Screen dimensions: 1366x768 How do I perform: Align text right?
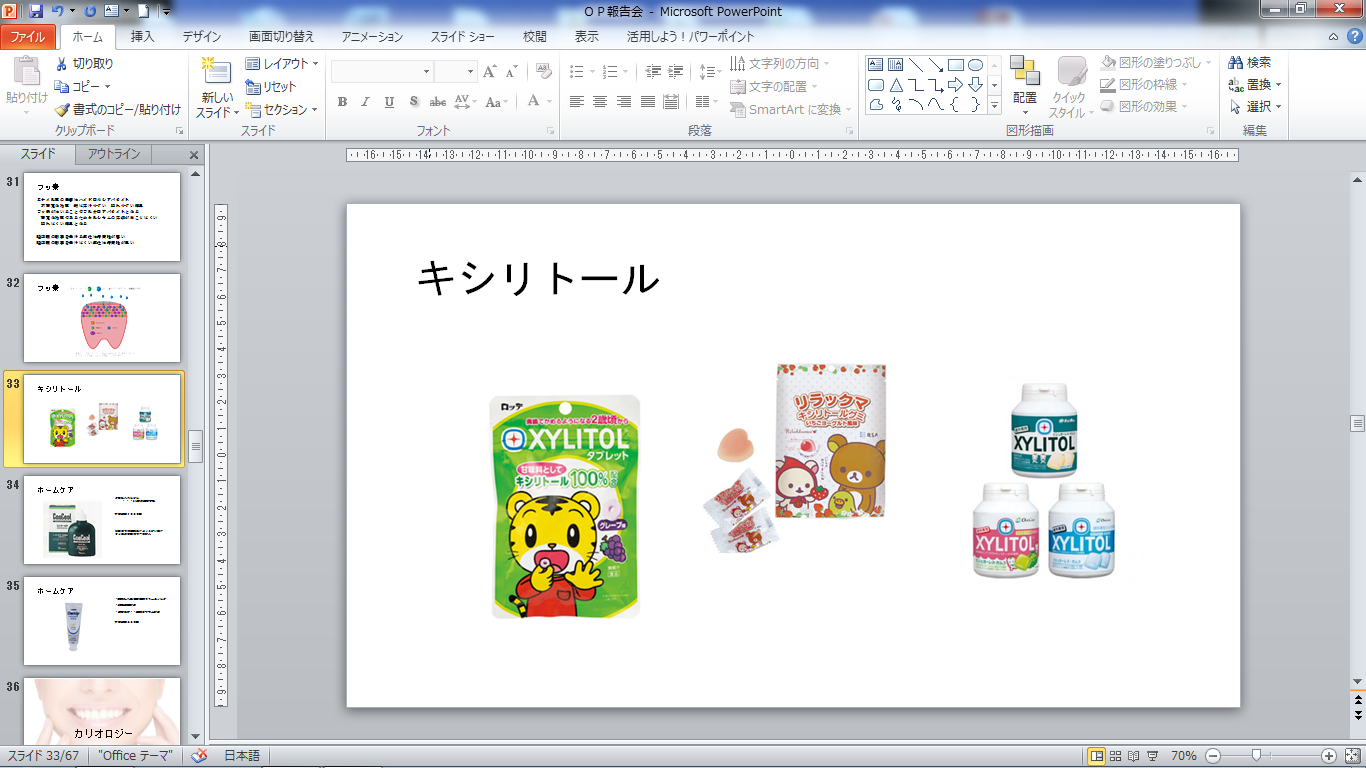[624, 102]
